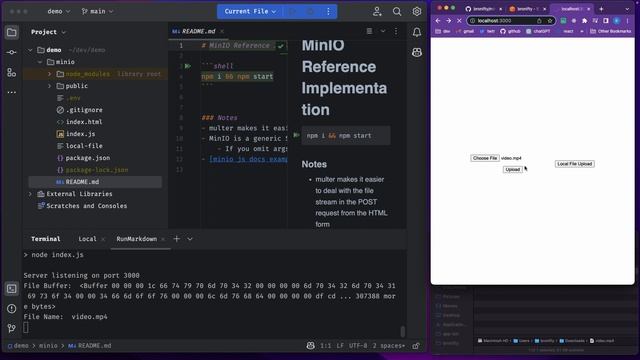Select package.json in project tree
The image size is (640, 360).
87,158
